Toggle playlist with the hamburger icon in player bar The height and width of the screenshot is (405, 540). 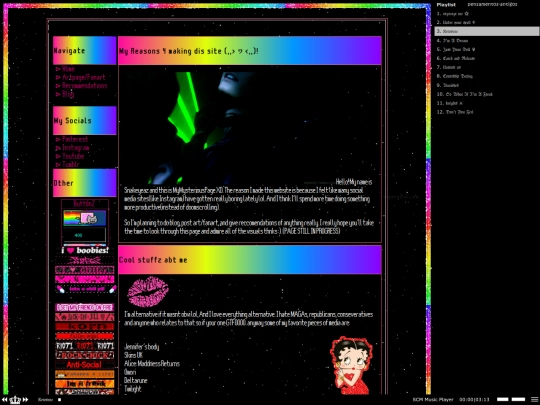[x=534, y=399]
